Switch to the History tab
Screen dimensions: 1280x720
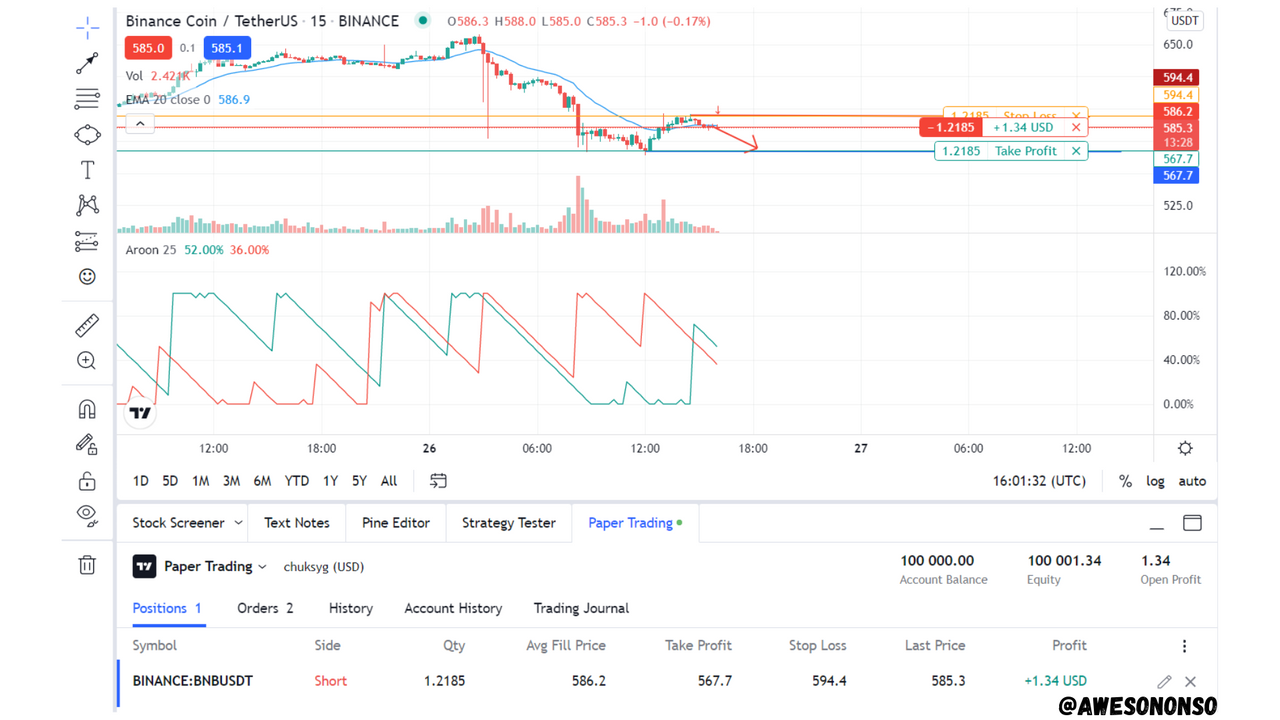[350, 608]
